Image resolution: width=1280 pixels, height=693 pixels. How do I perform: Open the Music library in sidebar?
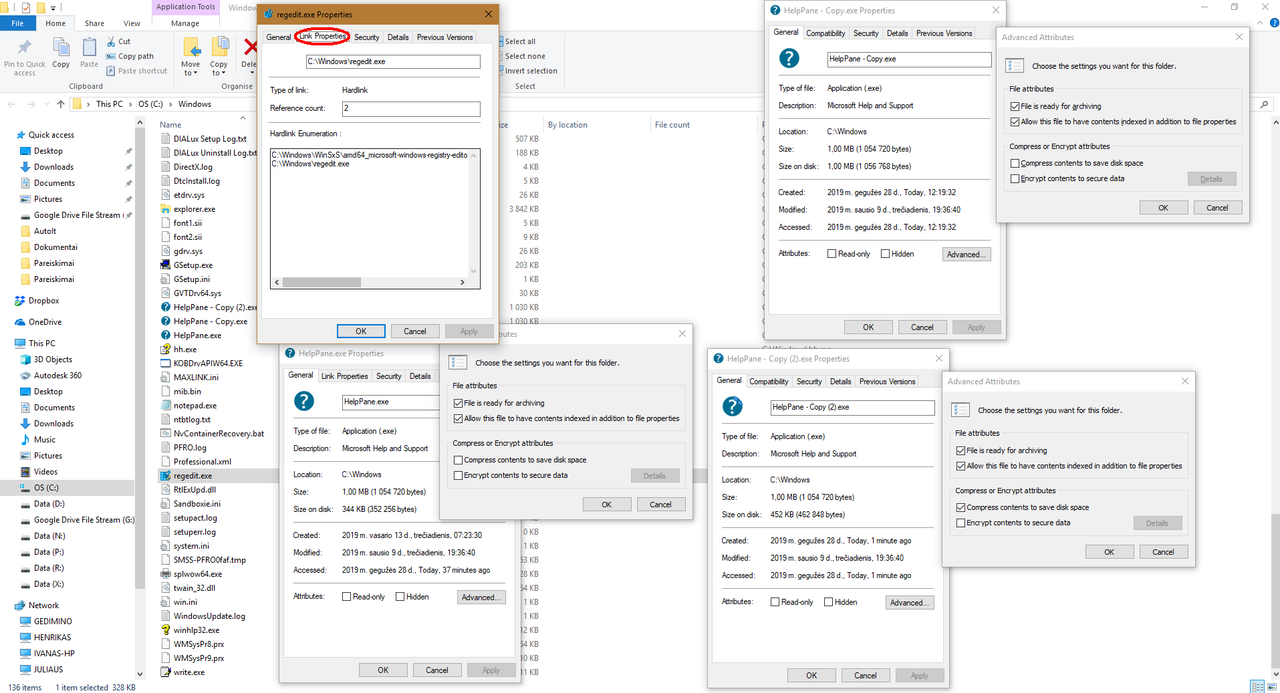click(45, 439)
